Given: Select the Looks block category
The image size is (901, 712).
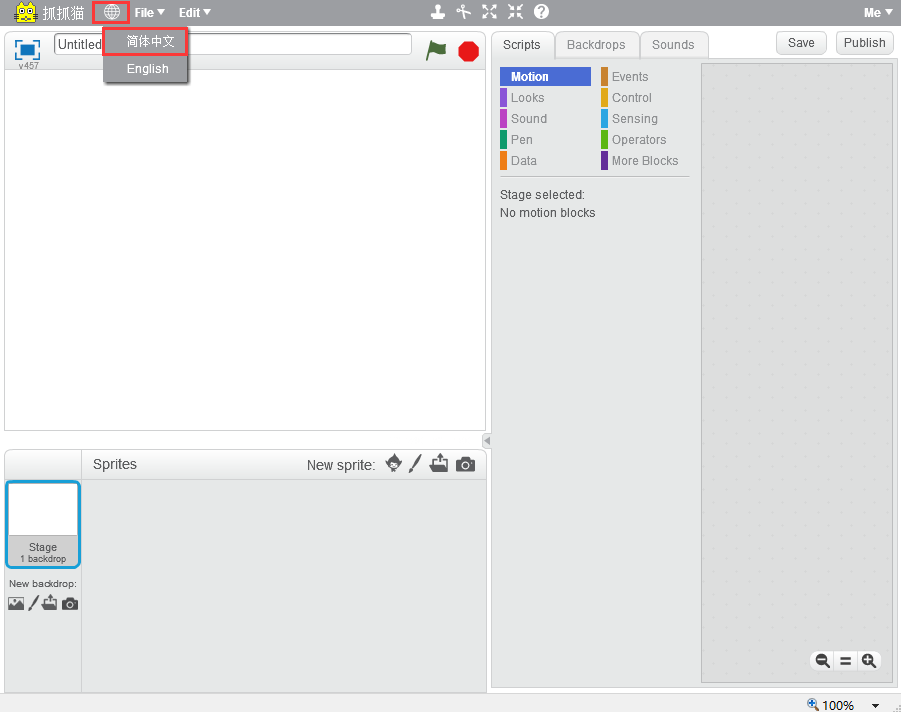Looking at the screenshot, I should click(x=527, y=98).
